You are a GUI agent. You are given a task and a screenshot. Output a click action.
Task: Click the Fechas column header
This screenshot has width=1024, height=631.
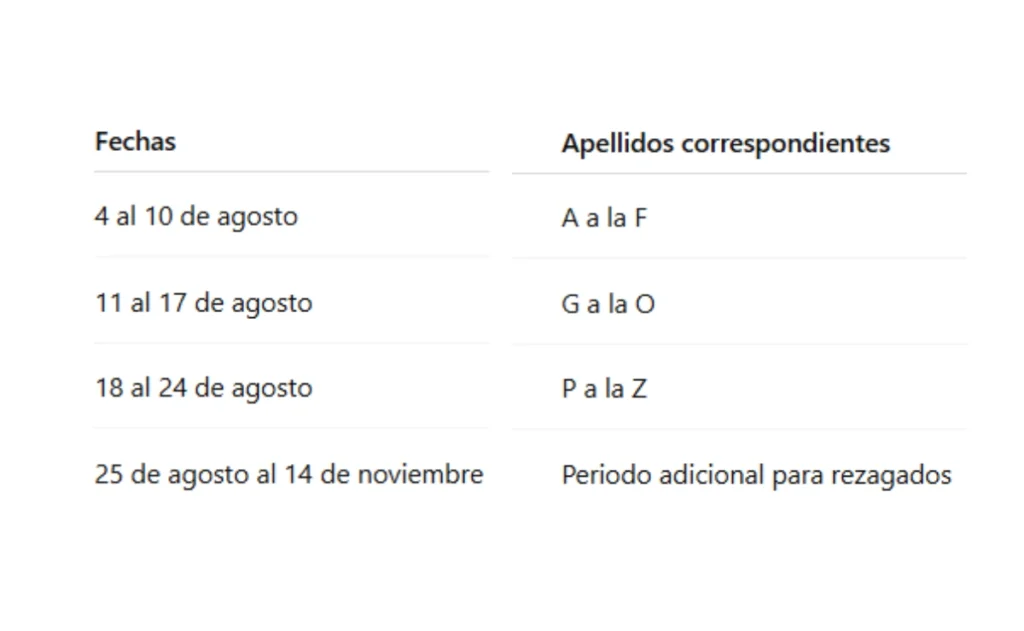pyautogui.click(x=135, y=142)
